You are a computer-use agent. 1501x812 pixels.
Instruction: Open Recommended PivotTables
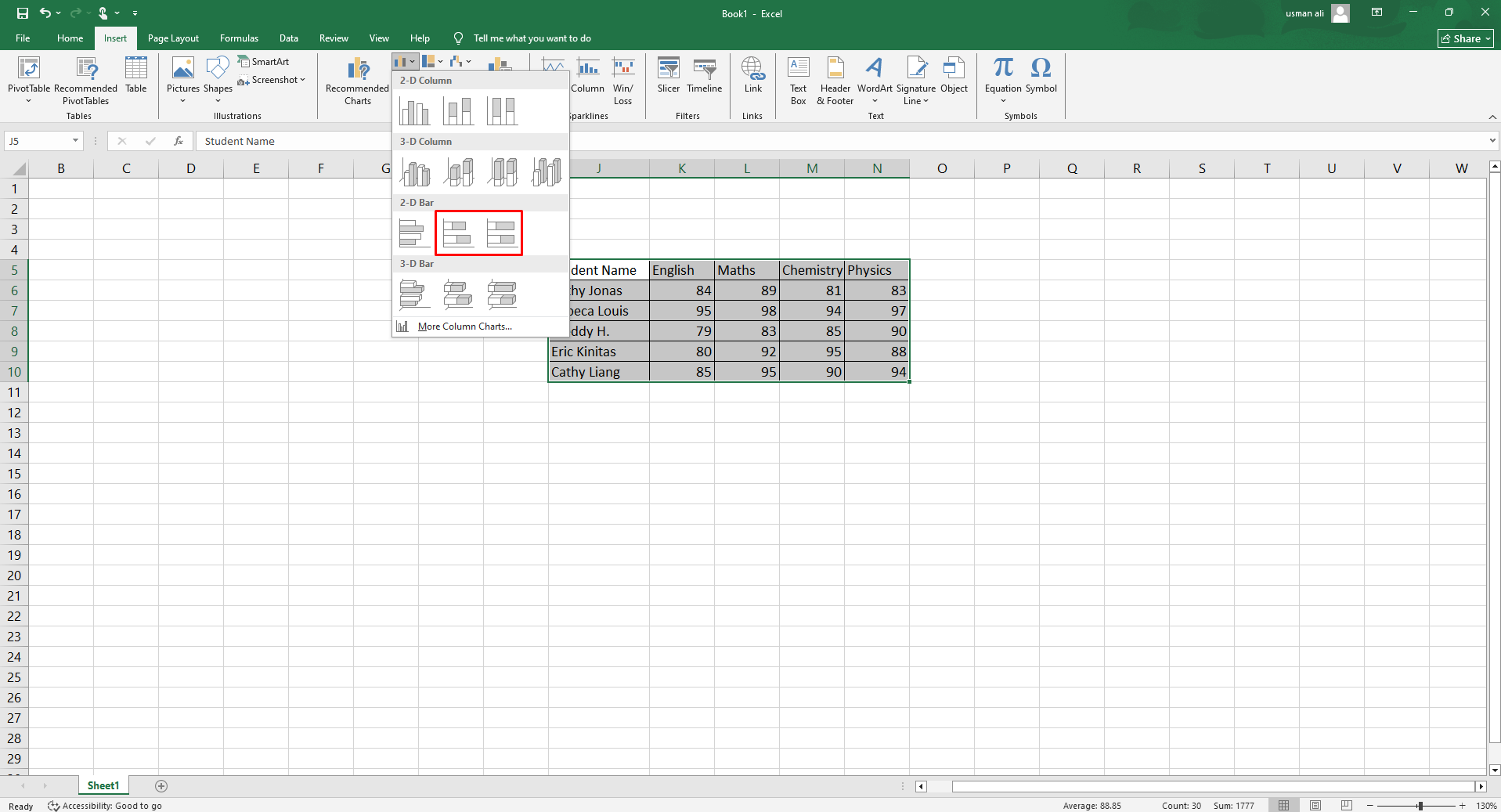pyautogui.click(x=86, y=80)
